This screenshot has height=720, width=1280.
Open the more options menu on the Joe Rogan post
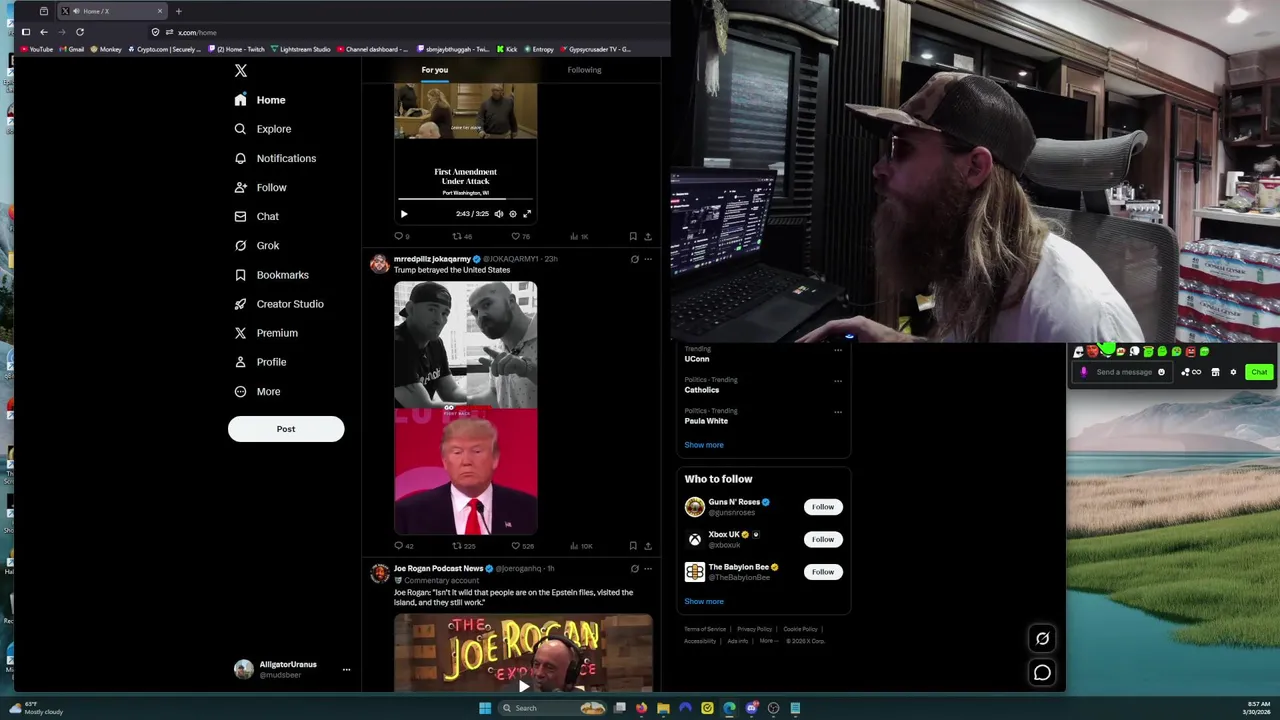pyautogui.click(x=648, y=568)
